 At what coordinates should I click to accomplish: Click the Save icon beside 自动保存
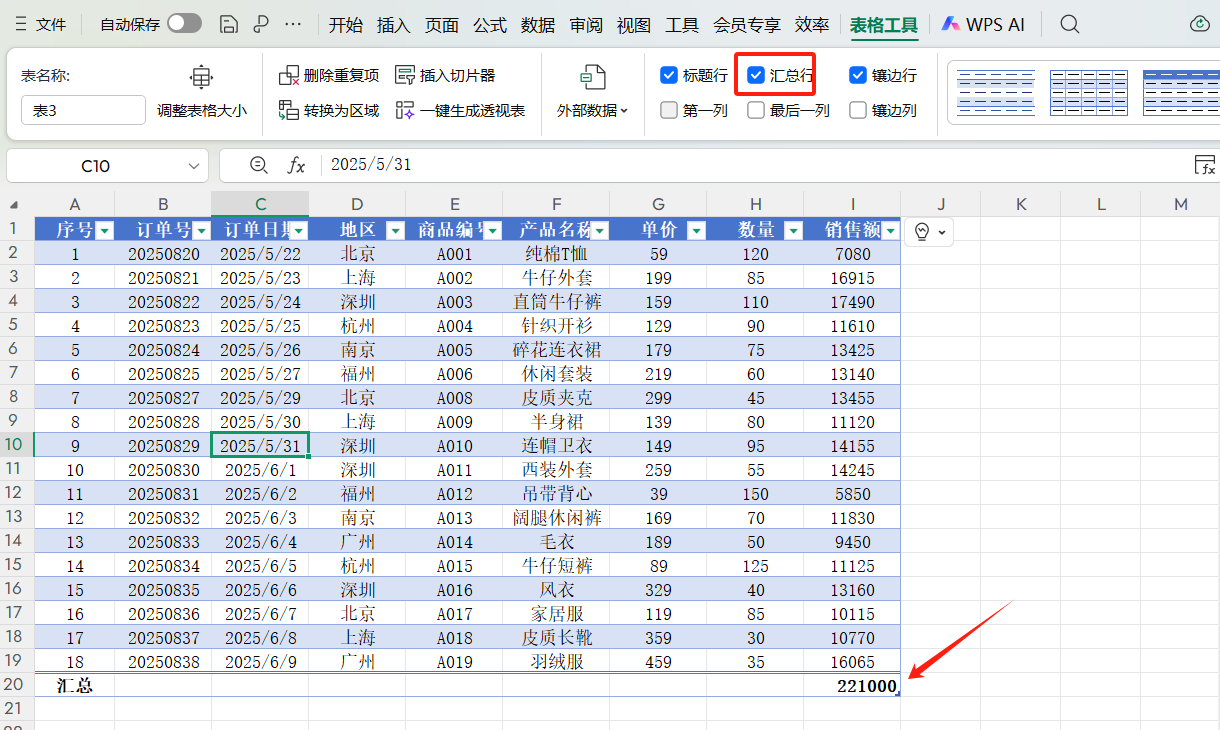[229, 23]
